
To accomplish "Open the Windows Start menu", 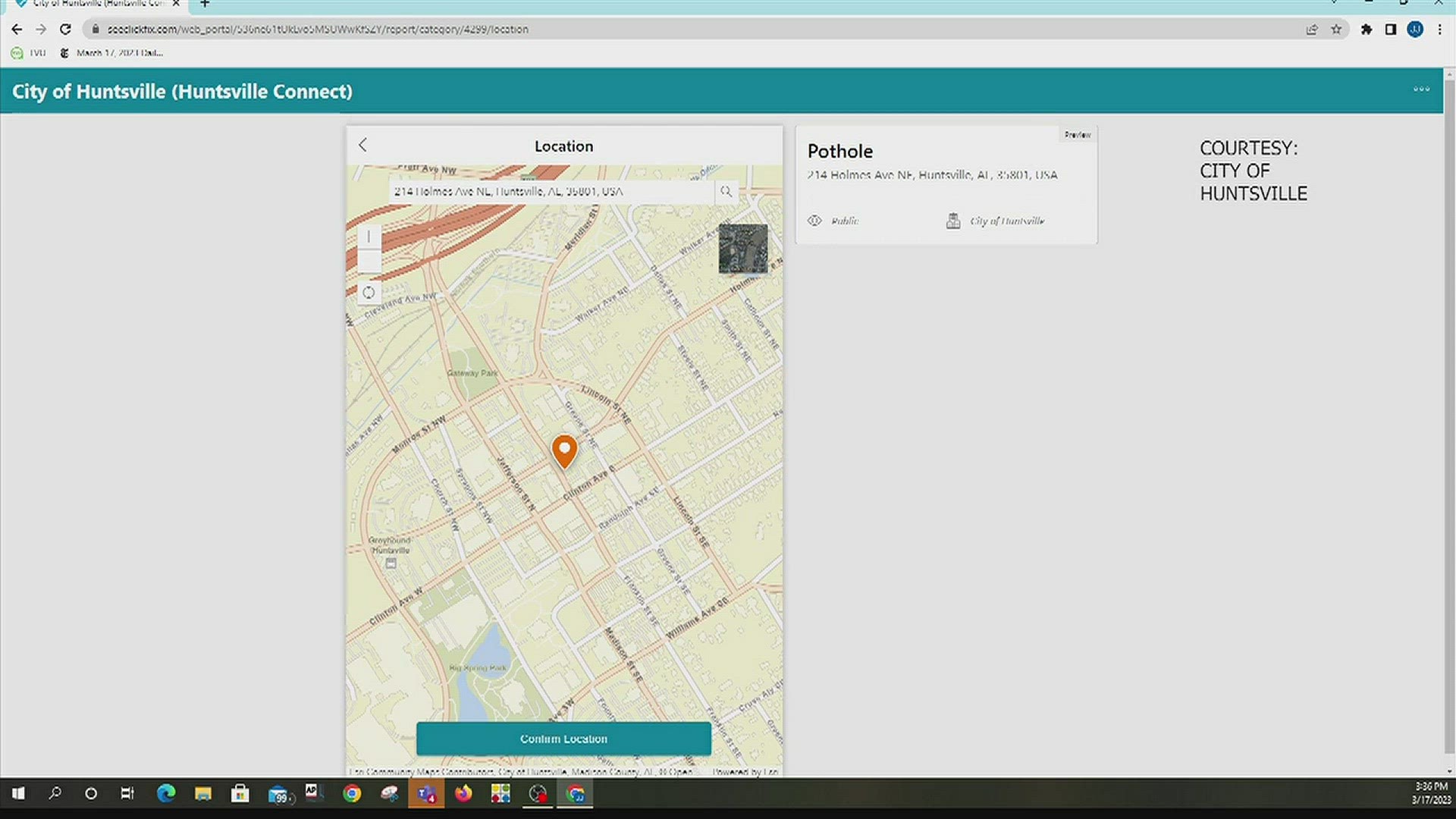I will pyautogui.click(x=18, y=794).
